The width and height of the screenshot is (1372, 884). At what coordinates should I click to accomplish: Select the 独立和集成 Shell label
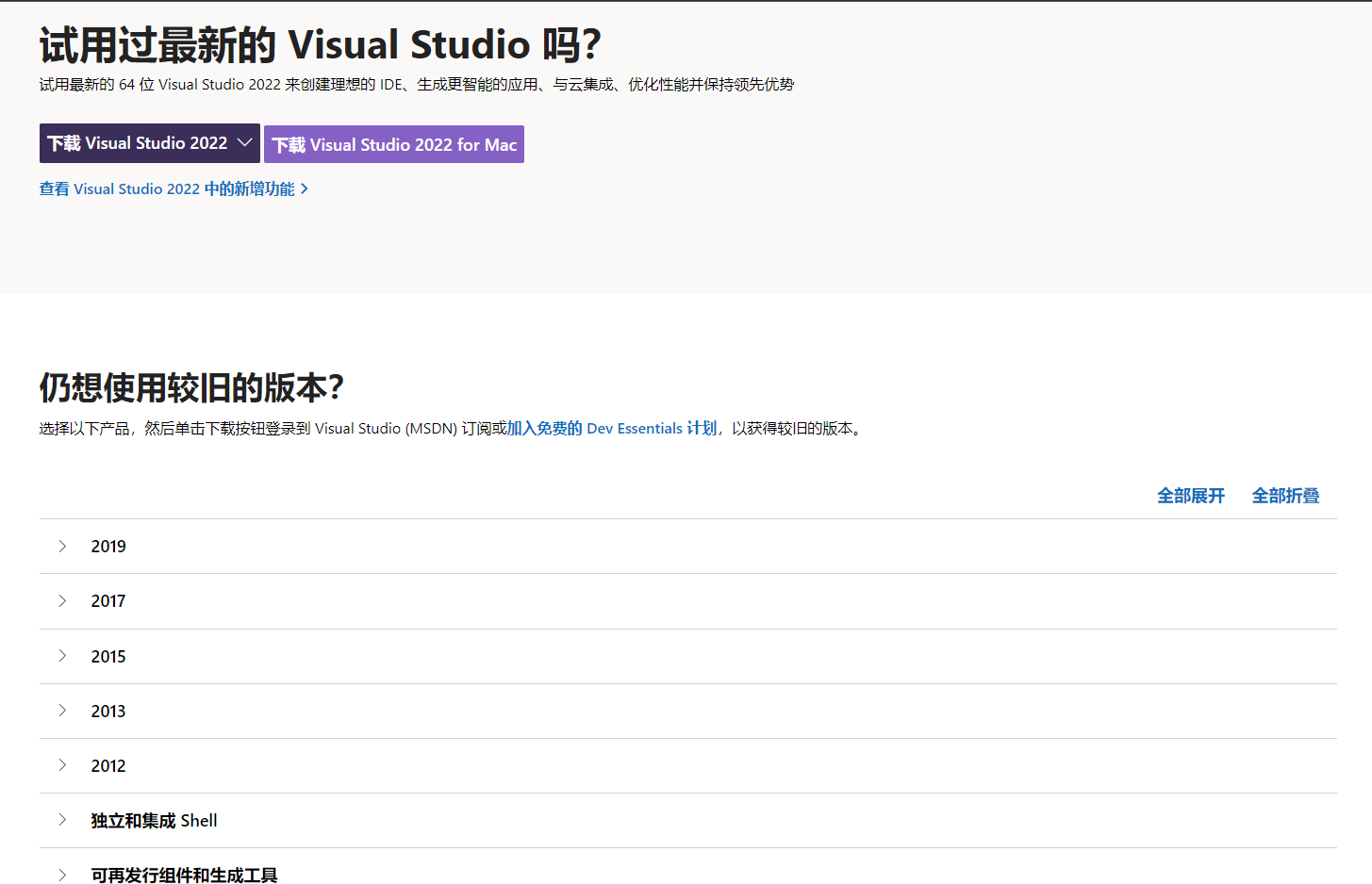coord(154,821)
